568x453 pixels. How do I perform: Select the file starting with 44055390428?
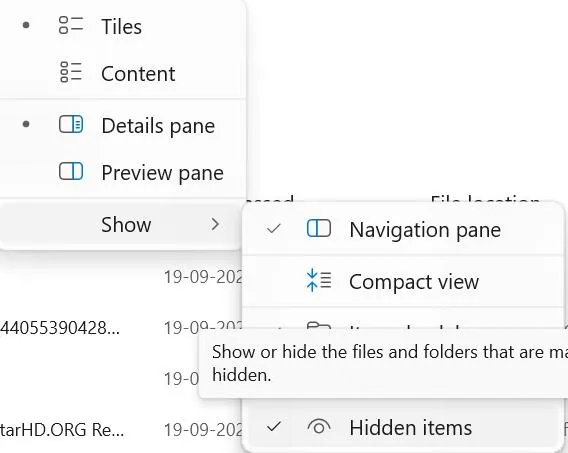coord(60,328)
